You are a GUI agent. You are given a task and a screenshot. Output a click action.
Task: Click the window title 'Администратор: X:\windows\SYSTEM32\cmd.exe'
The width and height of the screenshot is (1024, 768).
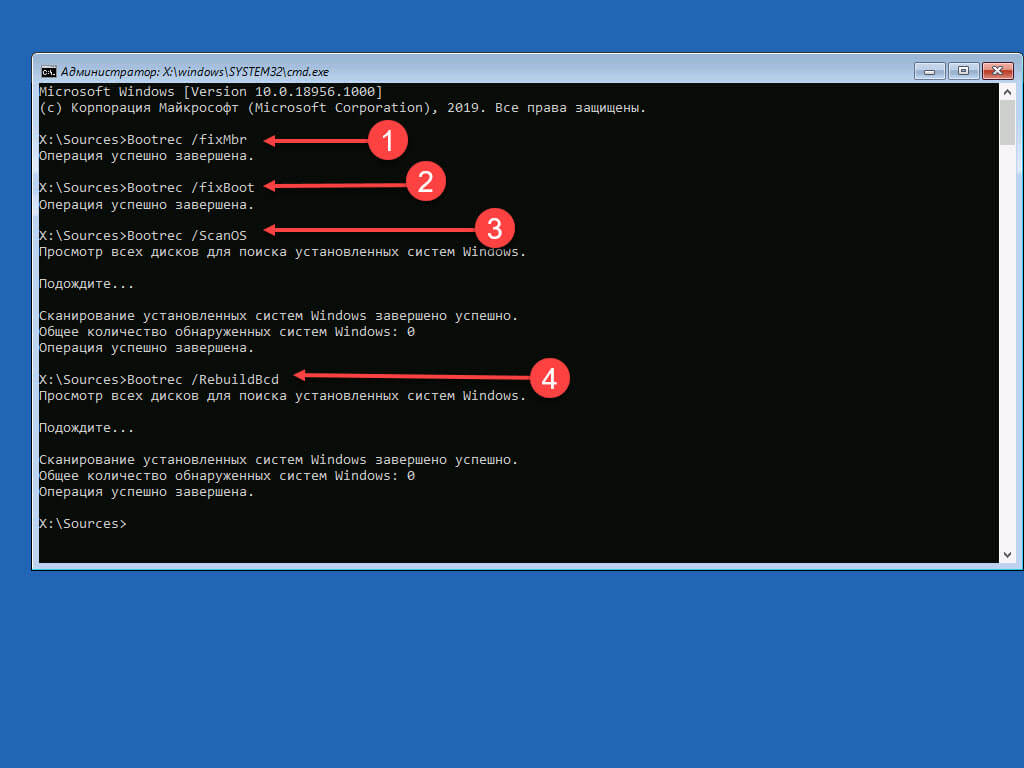tap(195, 72)
